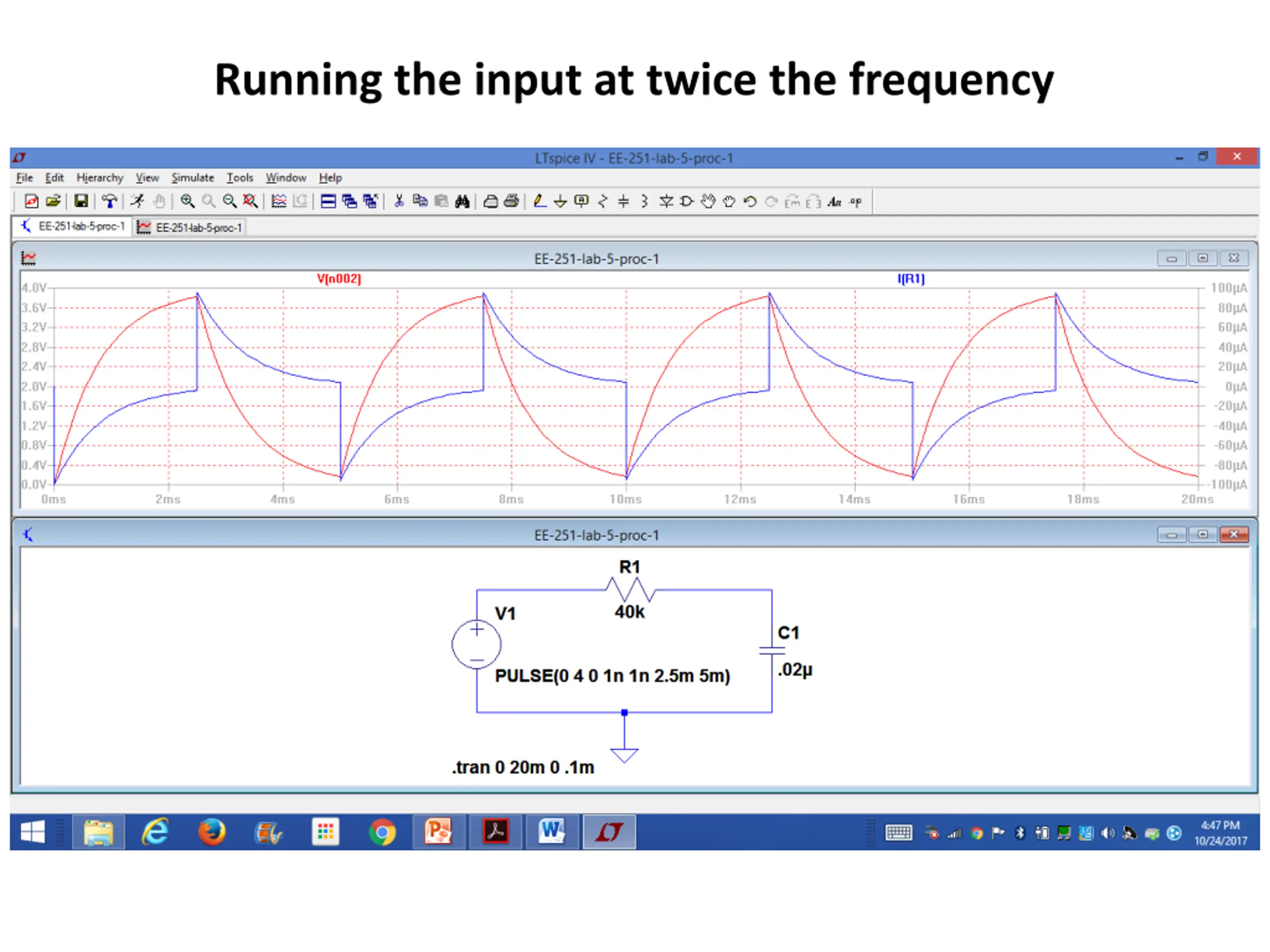Viewport: 1270px width, 952px height.
Task: Open the SPICE directive .op tool
Action: 855,201
